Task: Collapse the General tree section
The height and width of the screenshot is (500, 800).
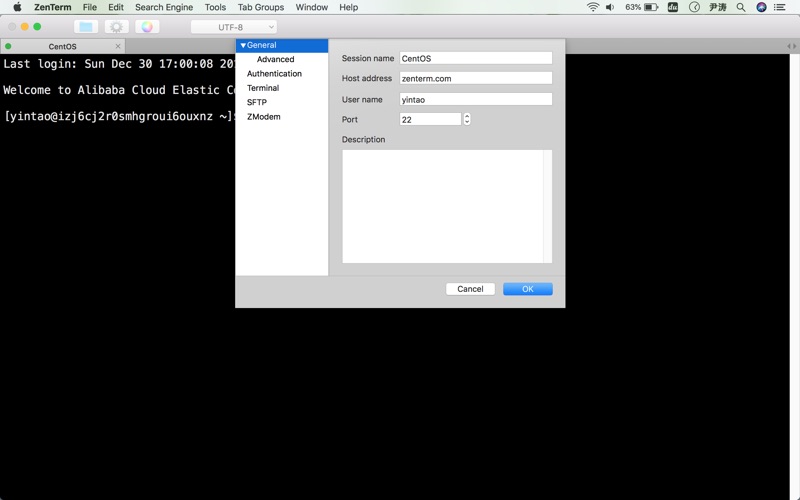Action: [243, 45]
